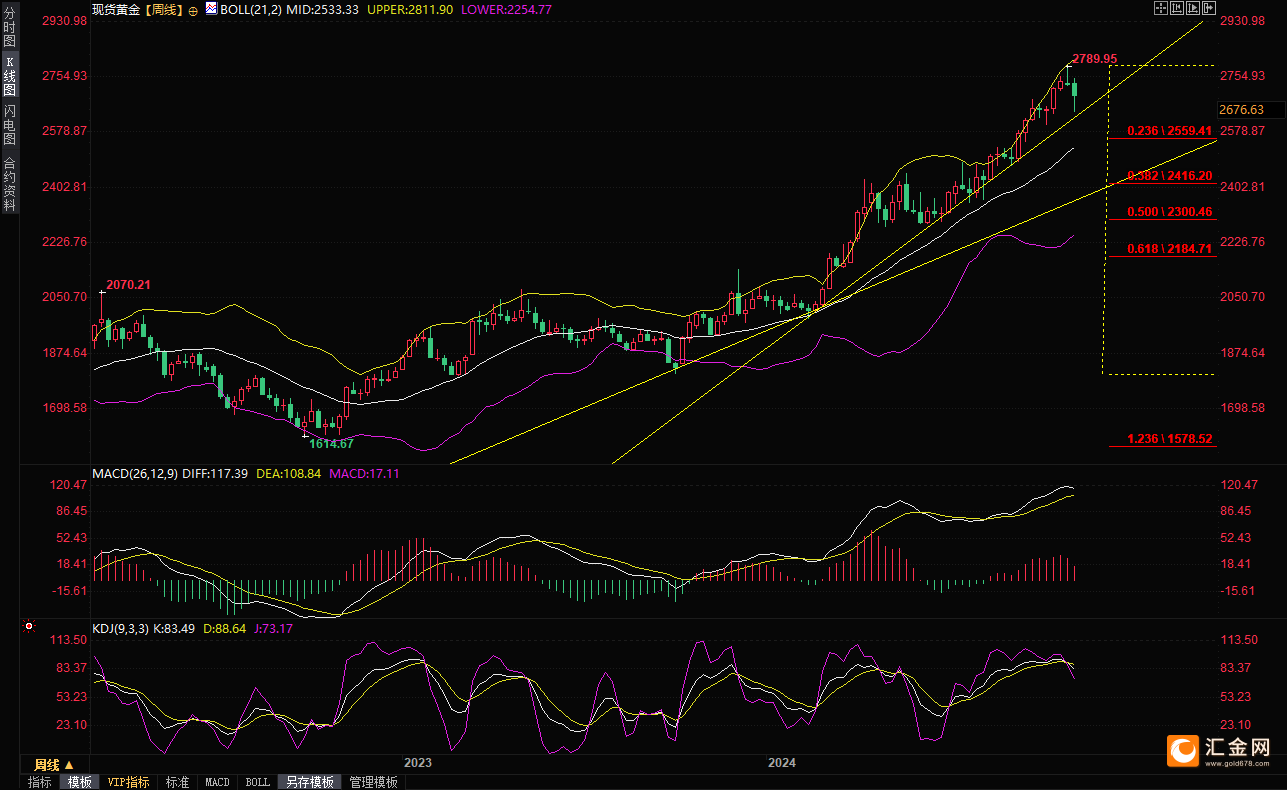Click the MACD(26,12,9) indicator label
Viewport: 1287px width, 790px height.
pyautogui.click(x=135, y=473)
